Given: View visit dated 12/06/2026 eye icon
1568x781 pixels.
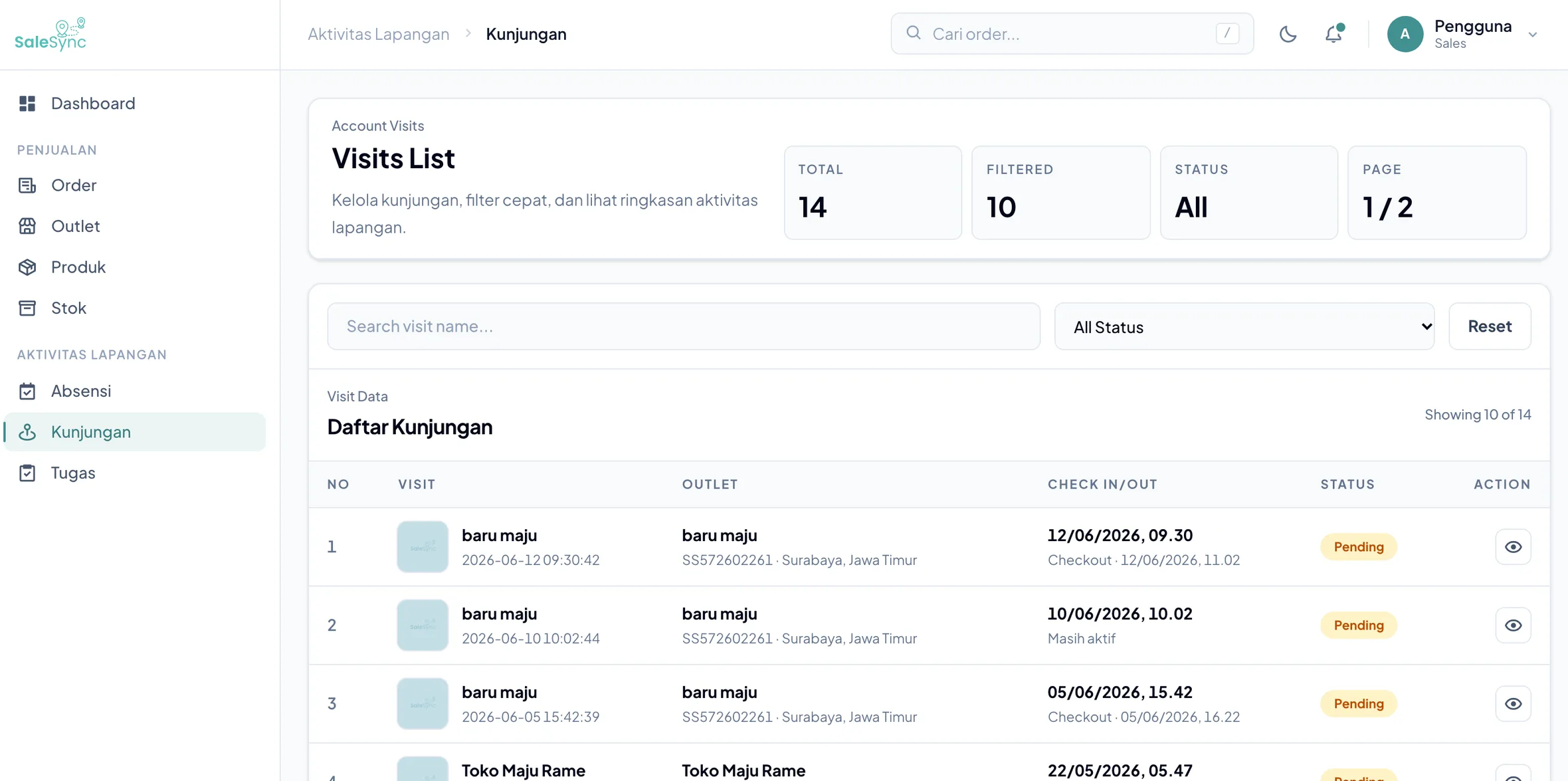Looking at the screenshot, I should coord(1513,547).
